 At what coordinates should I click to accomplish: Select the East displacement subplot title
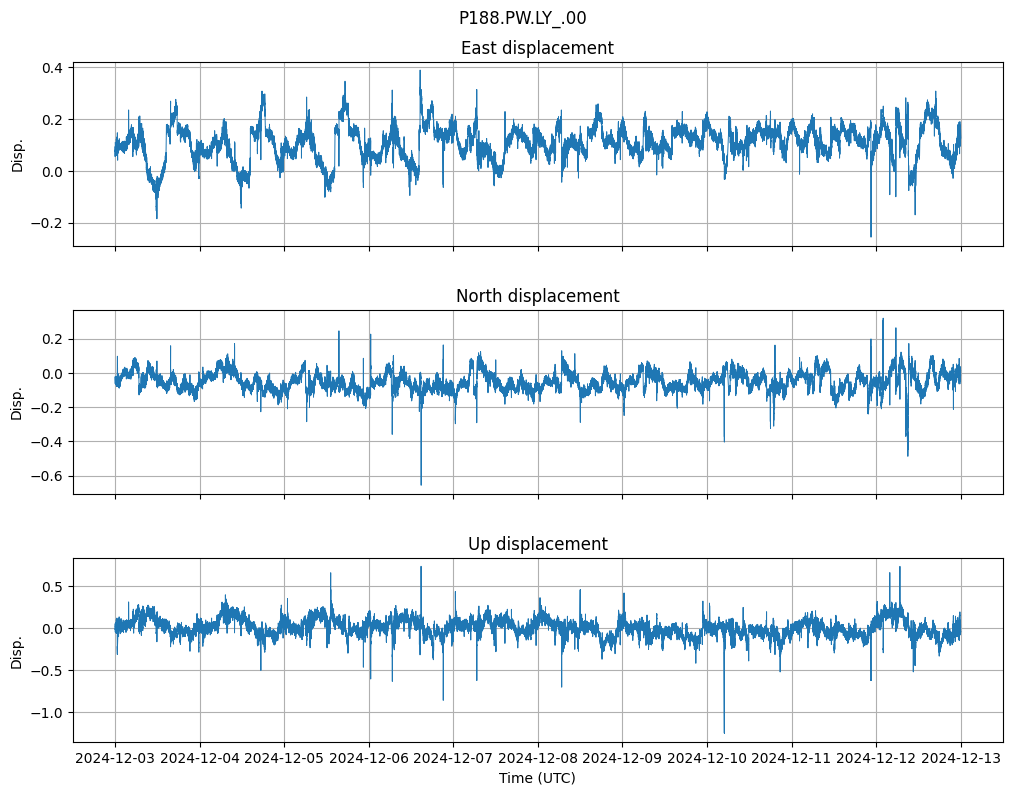(537, 48)
